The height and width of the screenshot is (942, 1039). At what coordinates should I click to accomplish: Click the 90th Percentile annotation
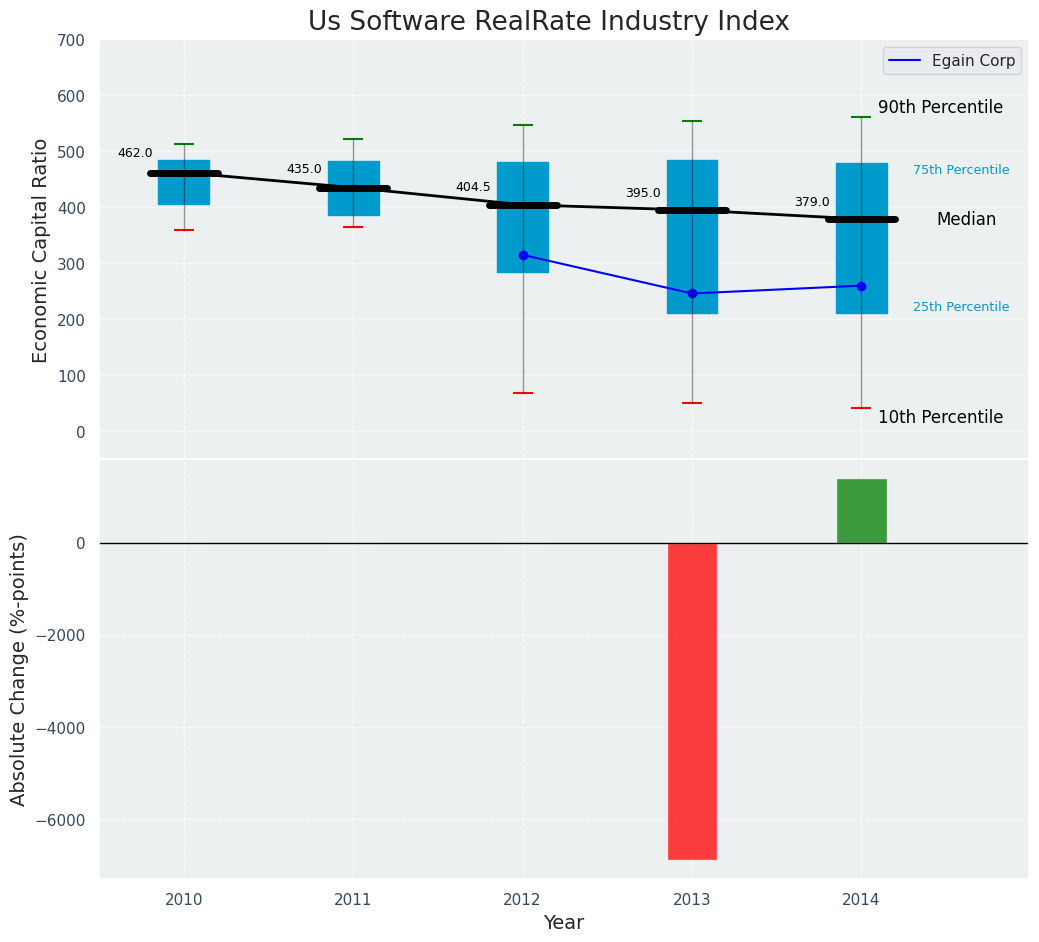point(940,108)
